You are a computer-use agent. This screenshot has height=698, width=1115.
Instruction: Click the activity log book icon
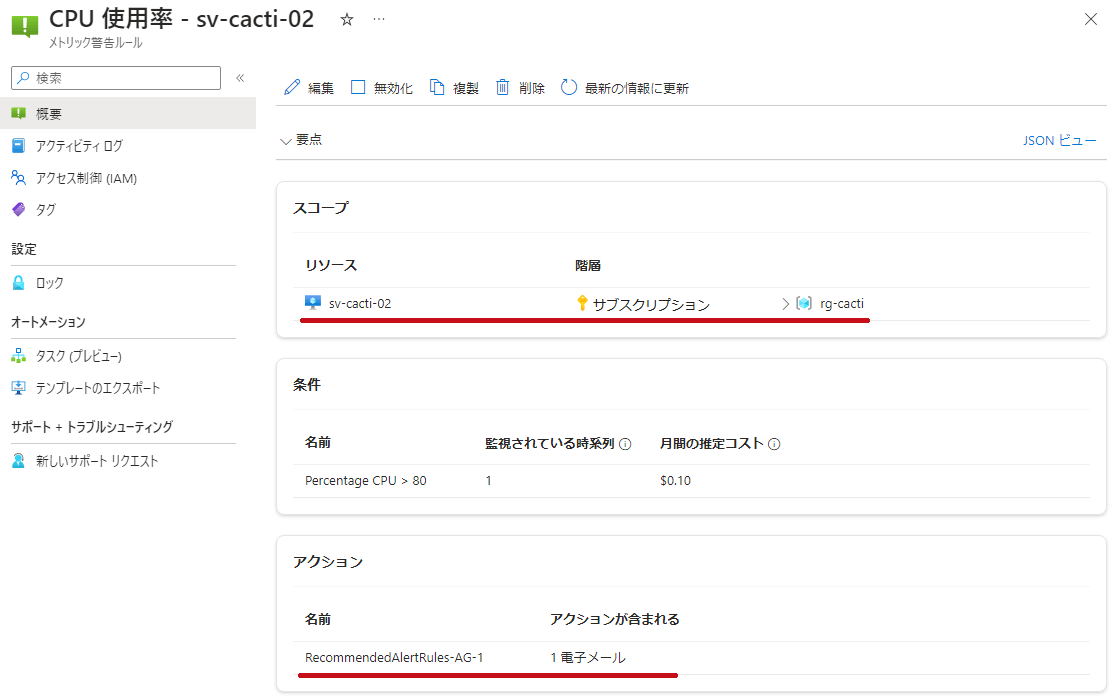point(18,146)
